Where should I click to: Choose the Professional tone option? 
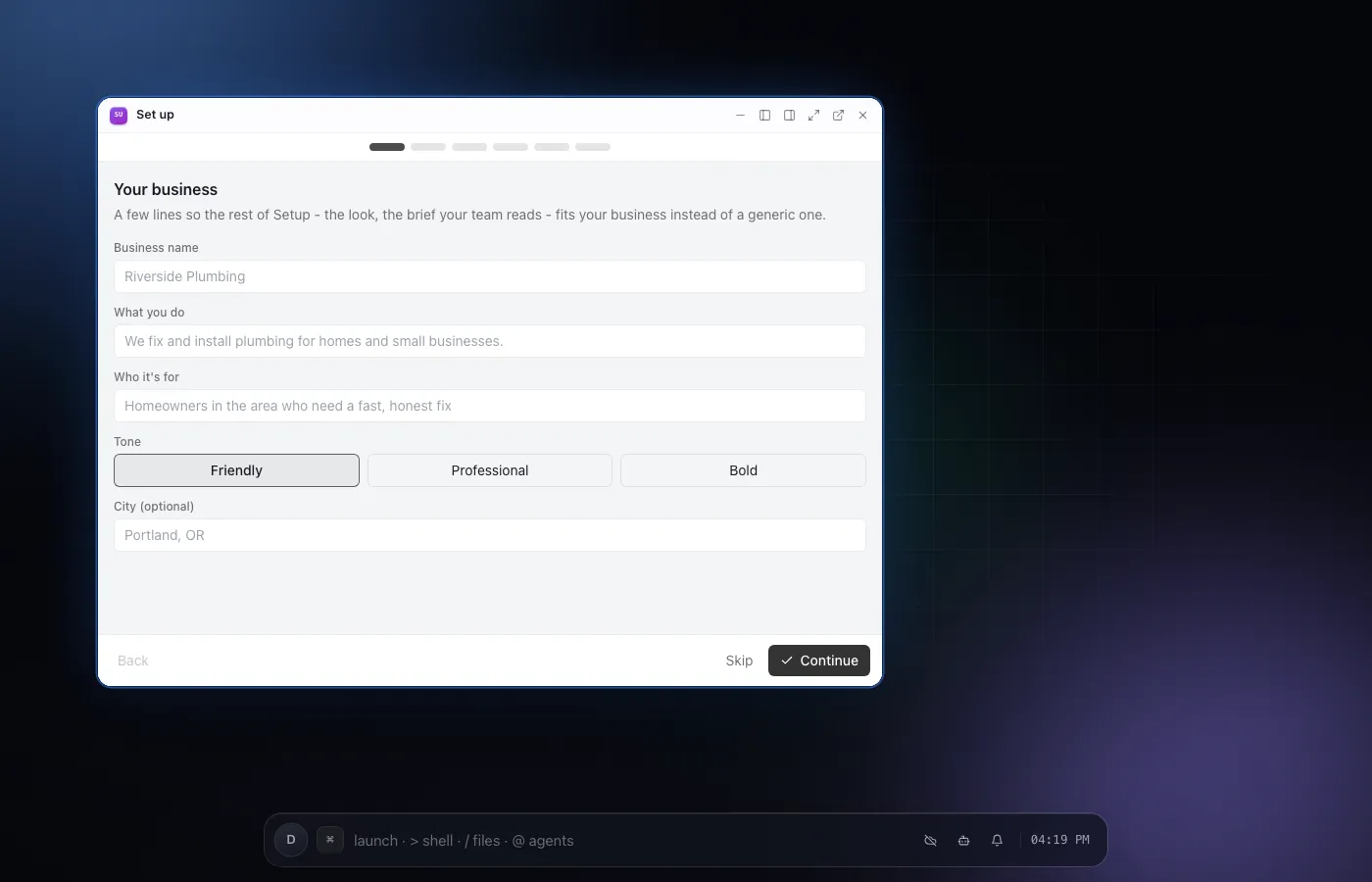coord(490,470)
